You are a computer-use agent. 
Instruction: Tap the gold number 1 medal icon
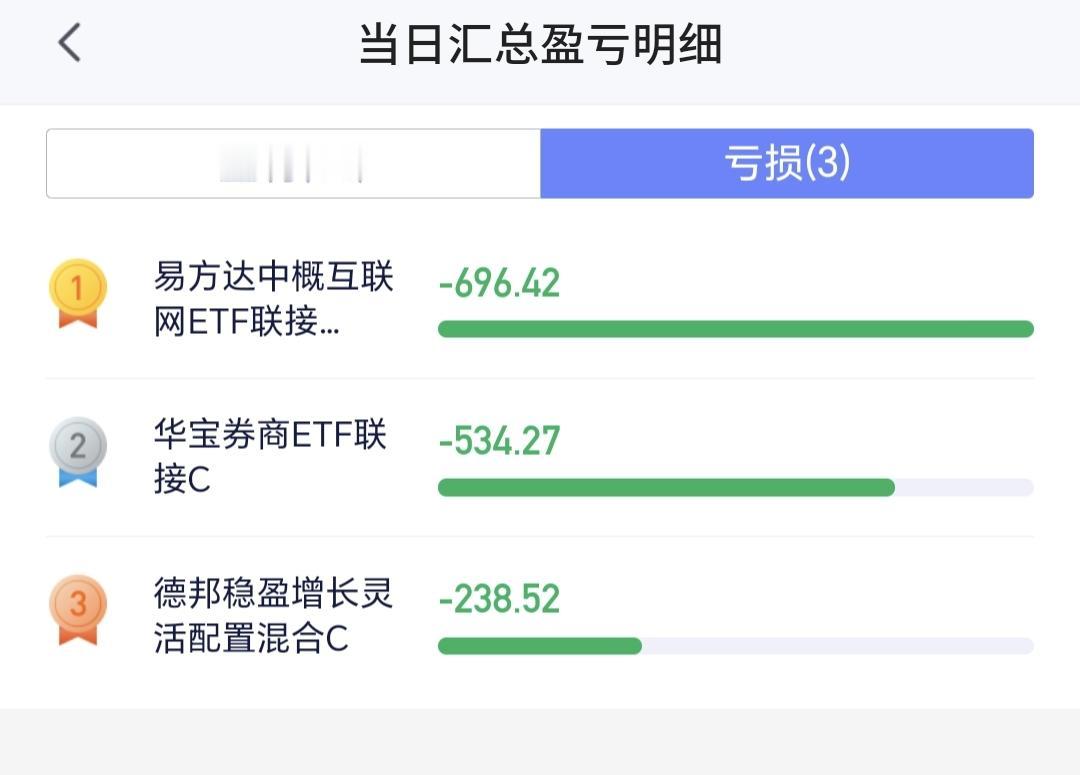pos(78,293)
